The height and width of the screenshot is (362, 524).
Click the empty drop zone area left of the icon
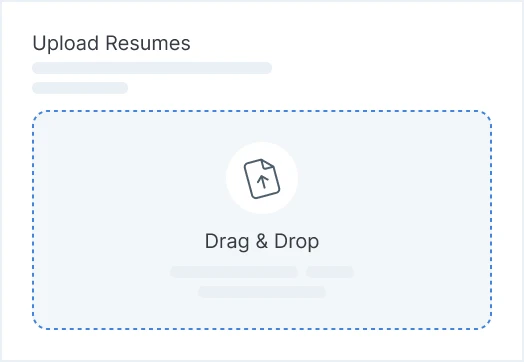(129, 178)
